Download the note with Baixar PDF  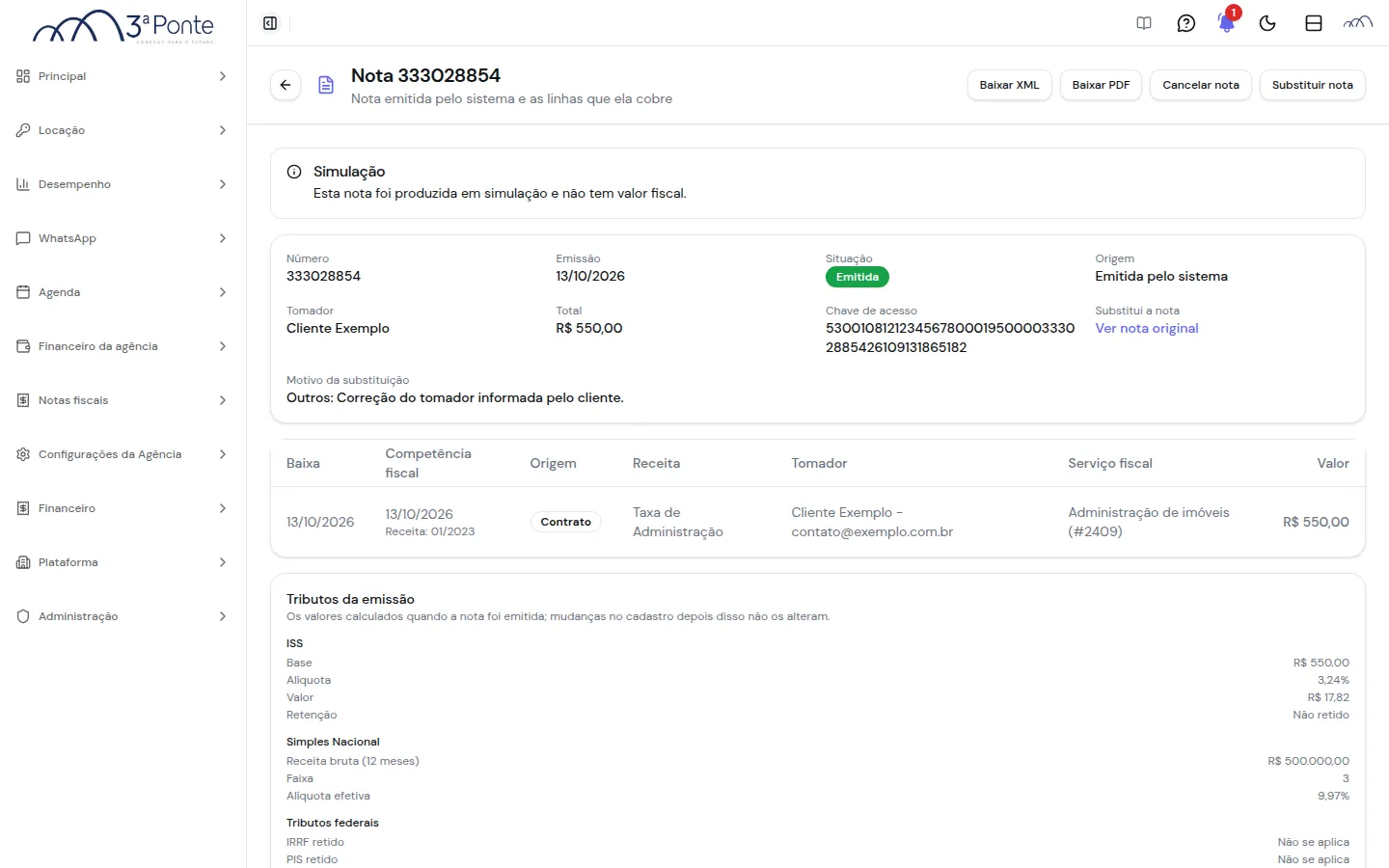(1101, 85)
